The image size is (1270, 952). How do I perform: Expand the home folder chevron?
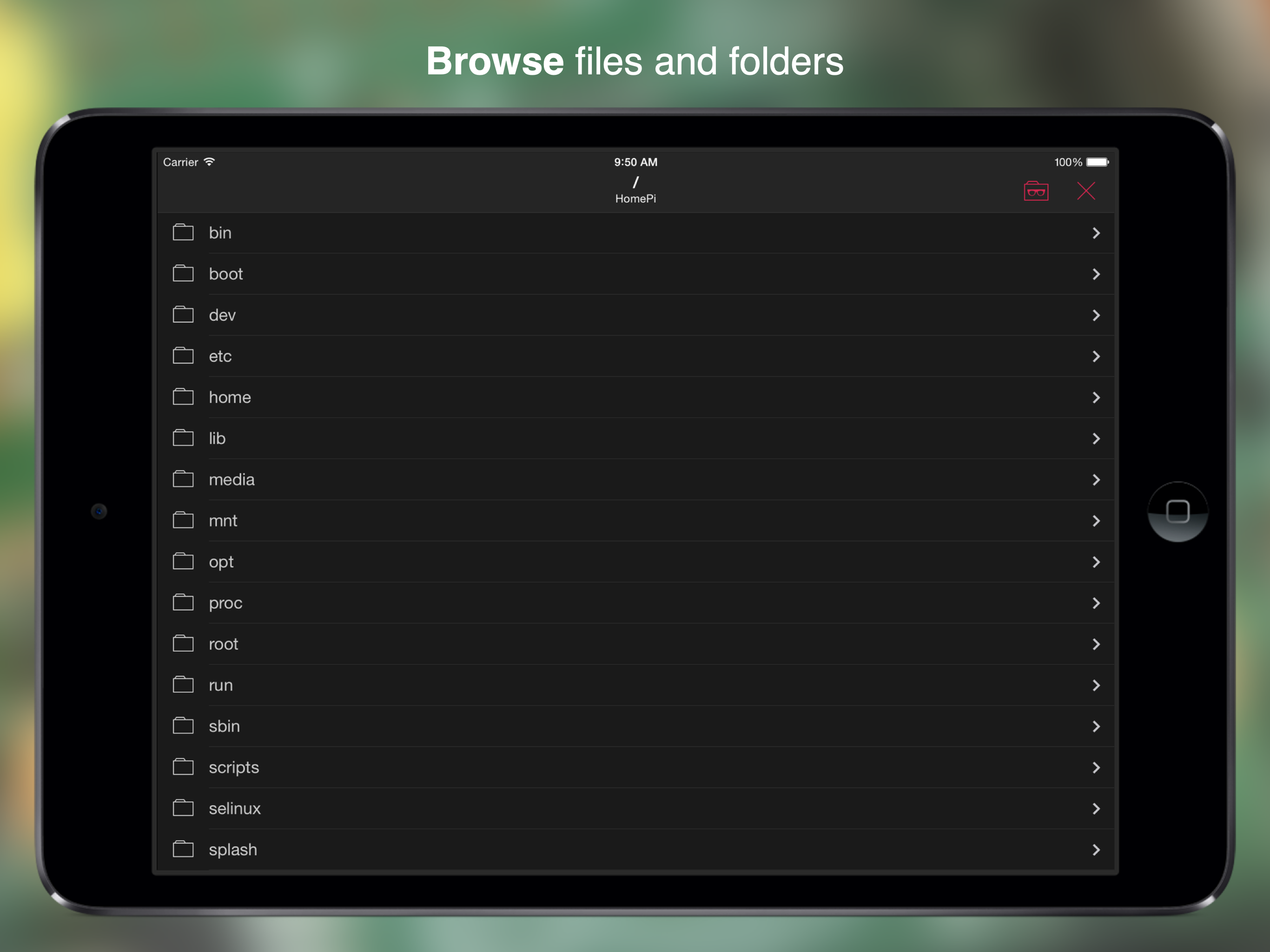(x=1096, y=397)
